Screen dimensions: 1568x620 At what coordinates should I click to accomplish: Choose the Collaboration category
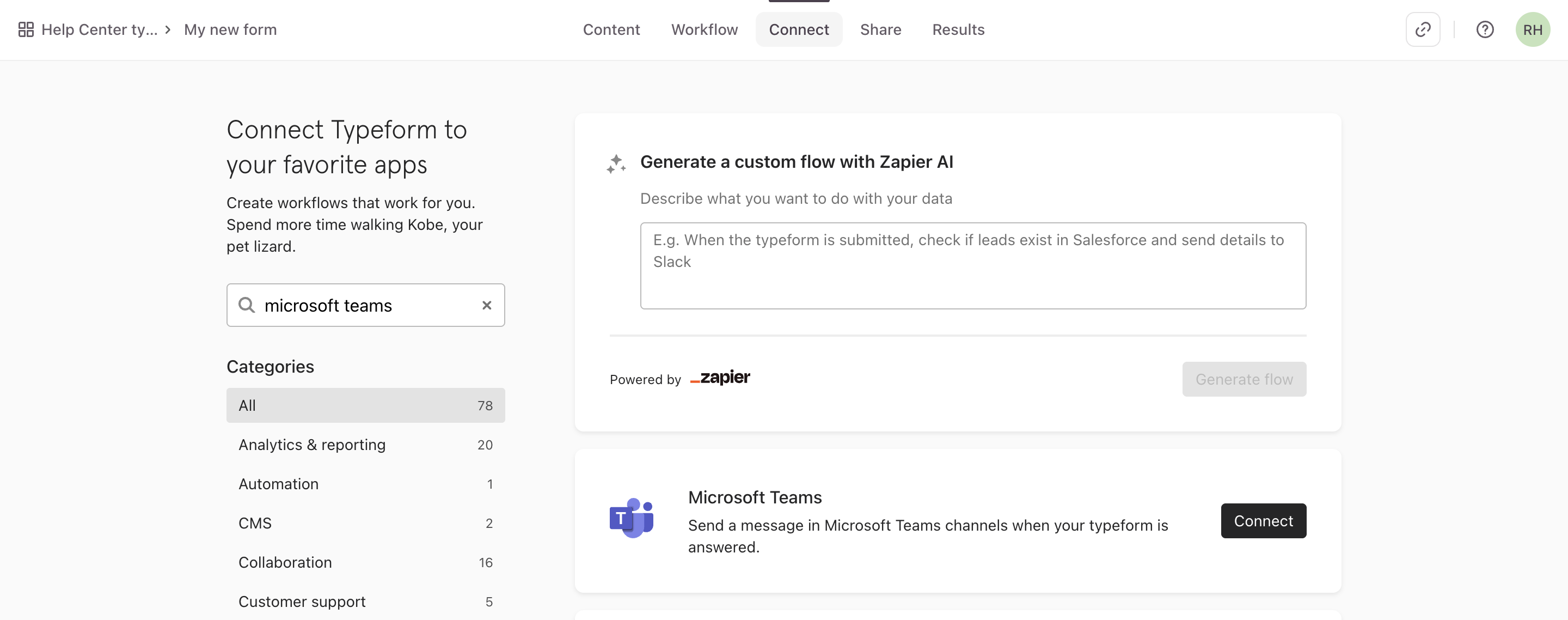coord(365,562)
